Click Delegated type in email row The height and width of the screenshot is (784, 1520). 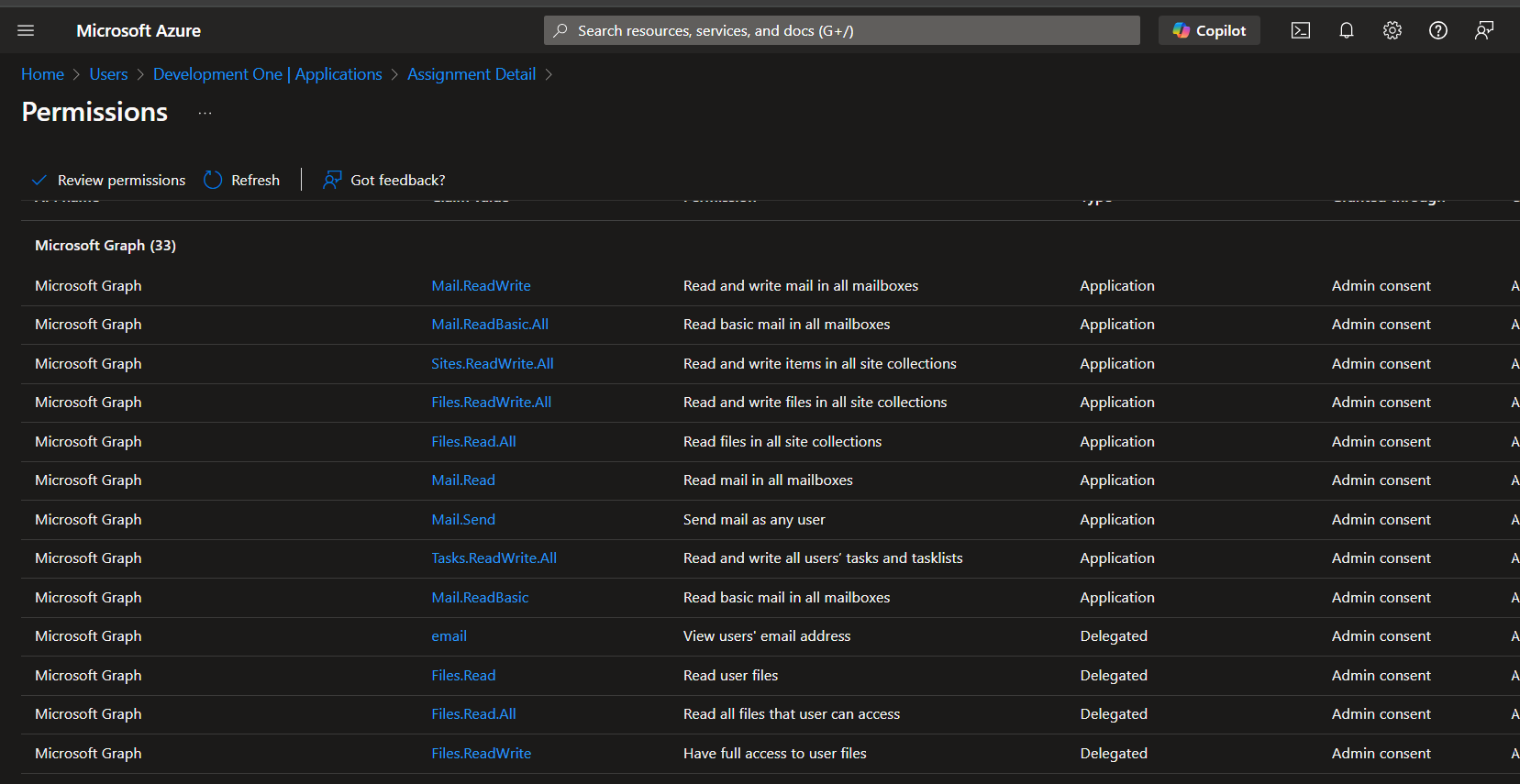[1114, 636]
